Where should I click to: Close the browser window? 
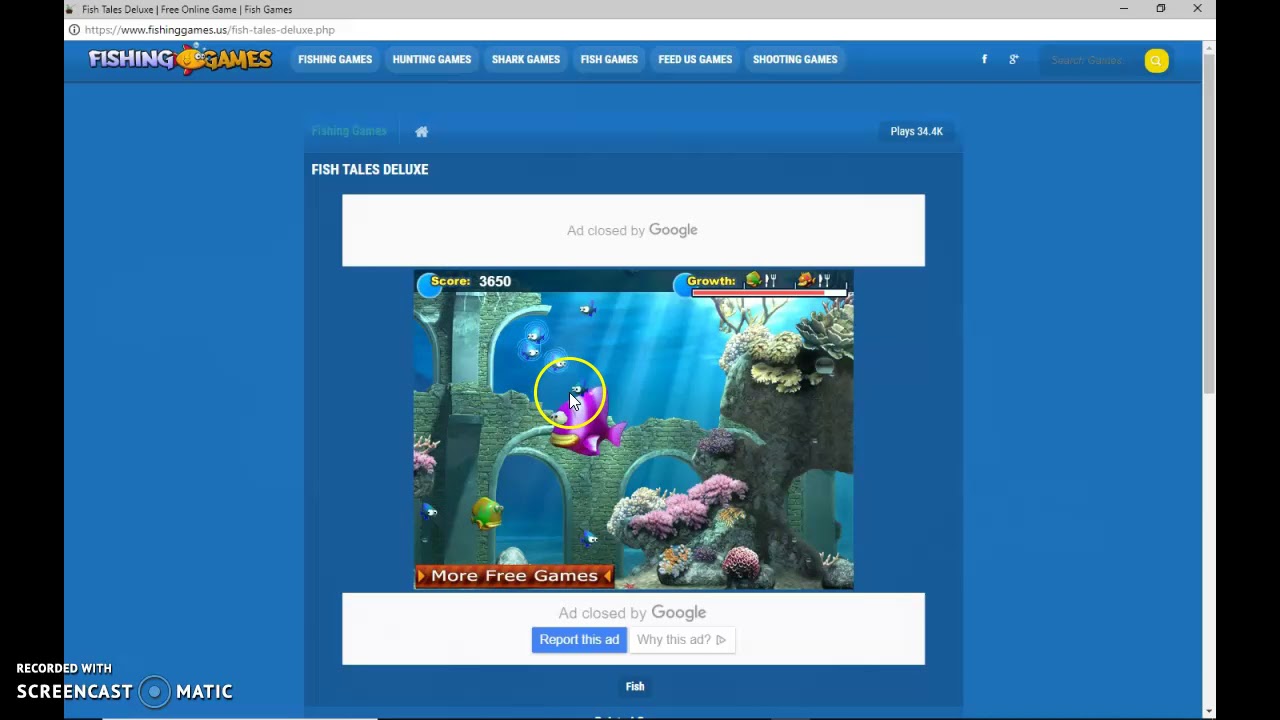(1197, 9)
